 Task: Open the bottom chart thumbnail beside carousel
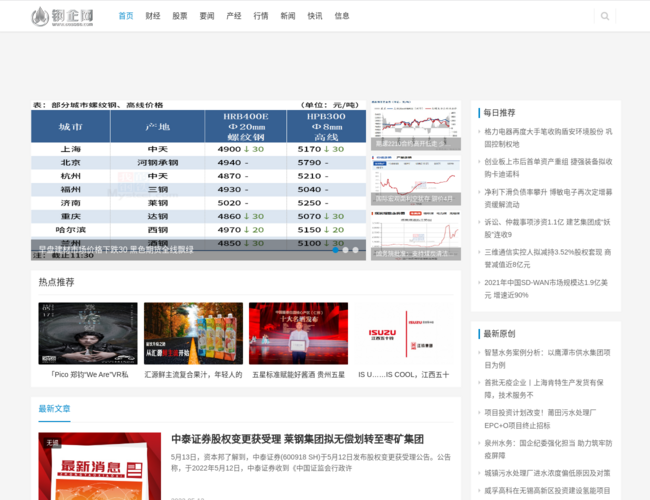[416, 235]
